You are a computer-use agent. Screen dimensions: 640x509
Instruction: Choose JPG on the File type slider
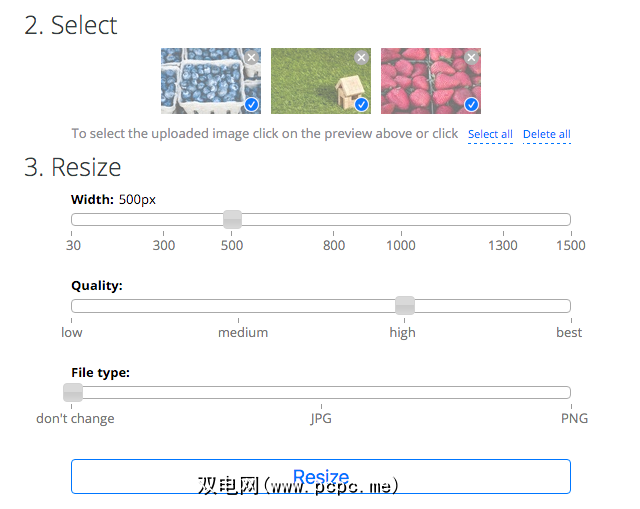point(321,392)
